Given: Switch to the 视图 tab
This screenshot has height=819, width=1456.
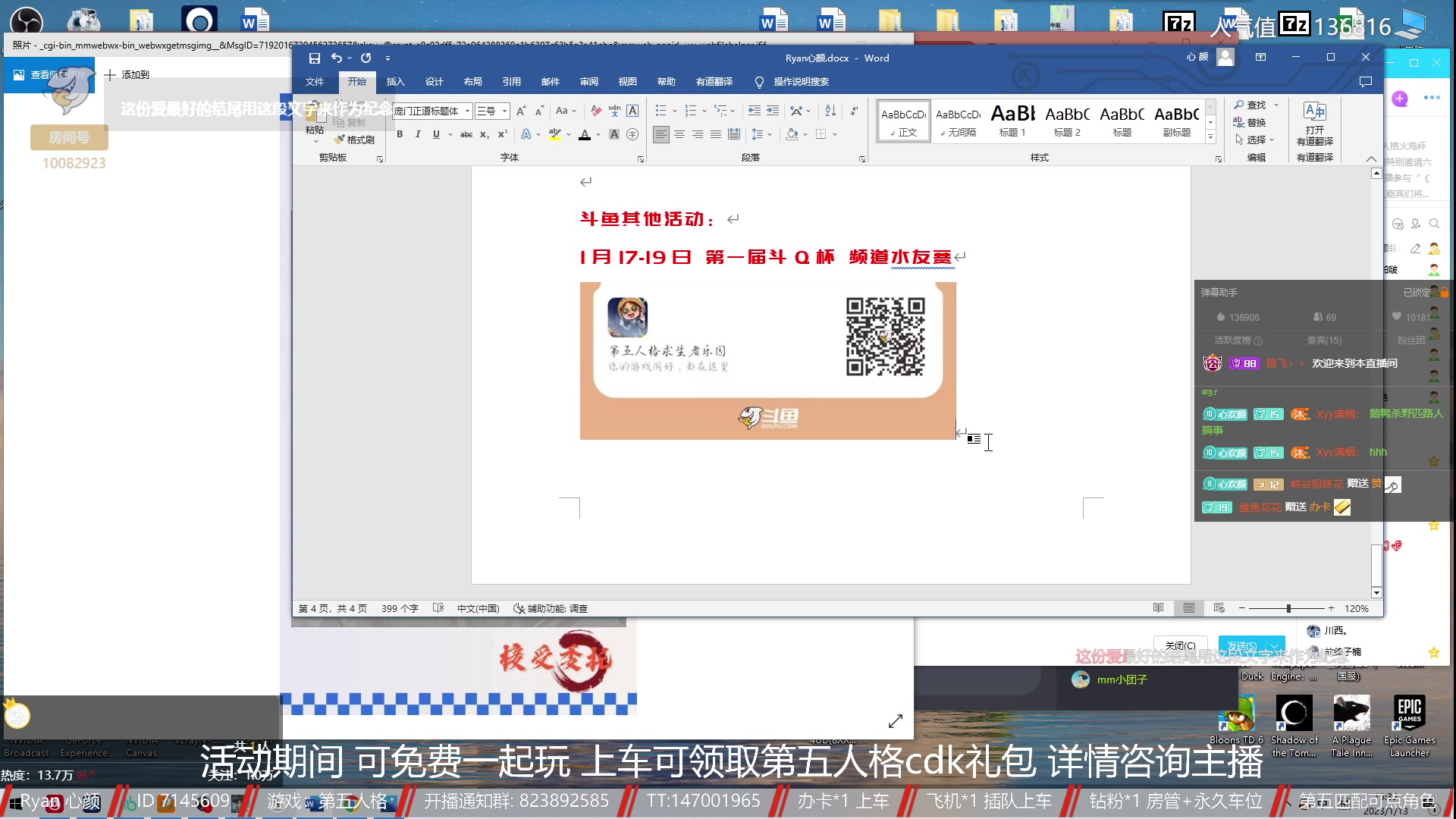Looking at the screenshot, I should [x=628, y=82].
